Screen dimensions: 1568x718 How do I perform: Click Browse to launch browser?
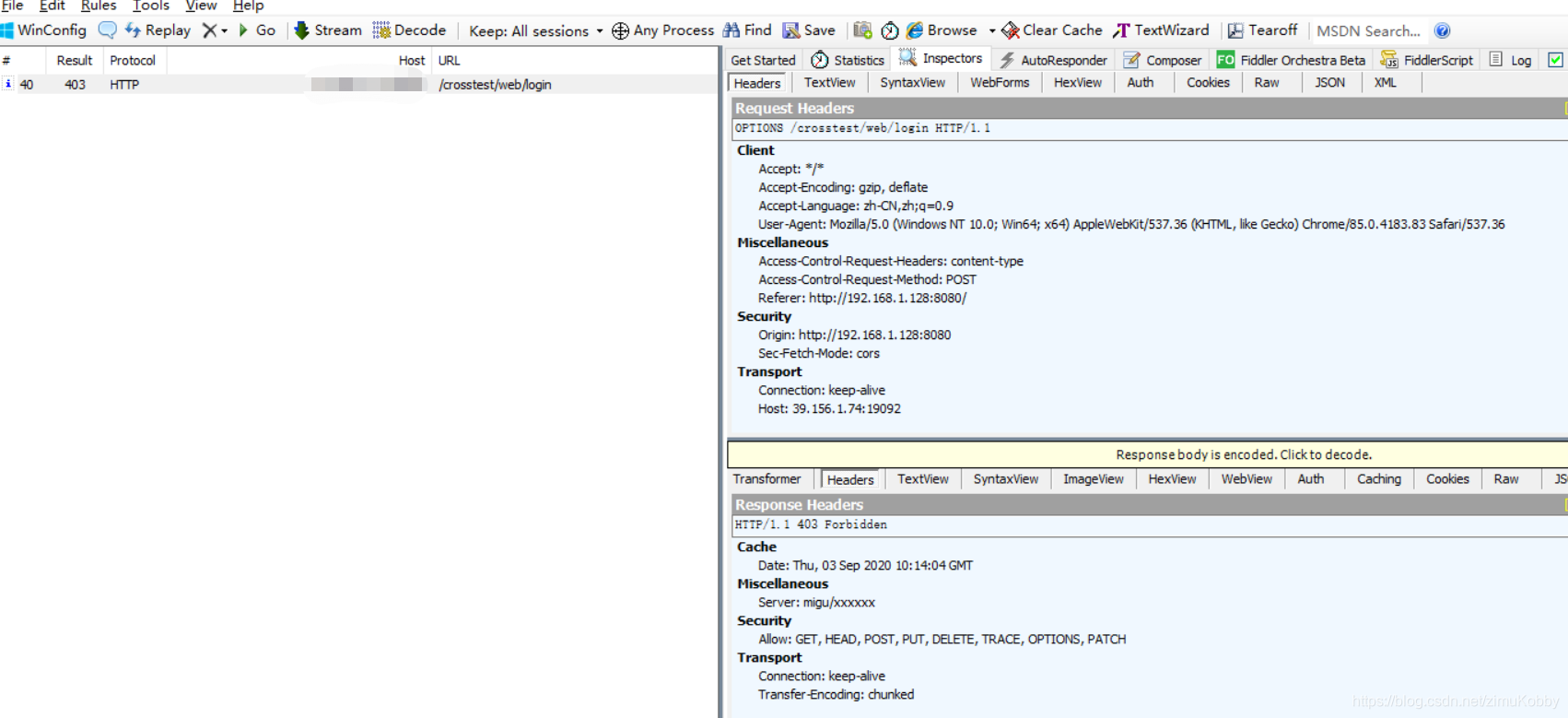[x=942, y=30]
